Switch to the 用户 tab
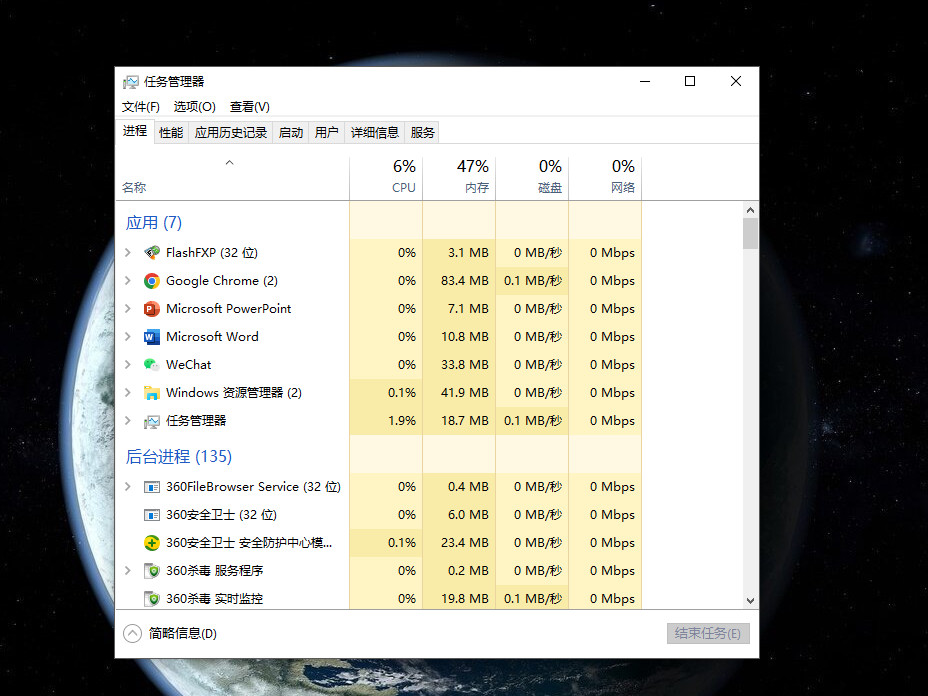The image size is (928, 696). (x=327, y=133)
